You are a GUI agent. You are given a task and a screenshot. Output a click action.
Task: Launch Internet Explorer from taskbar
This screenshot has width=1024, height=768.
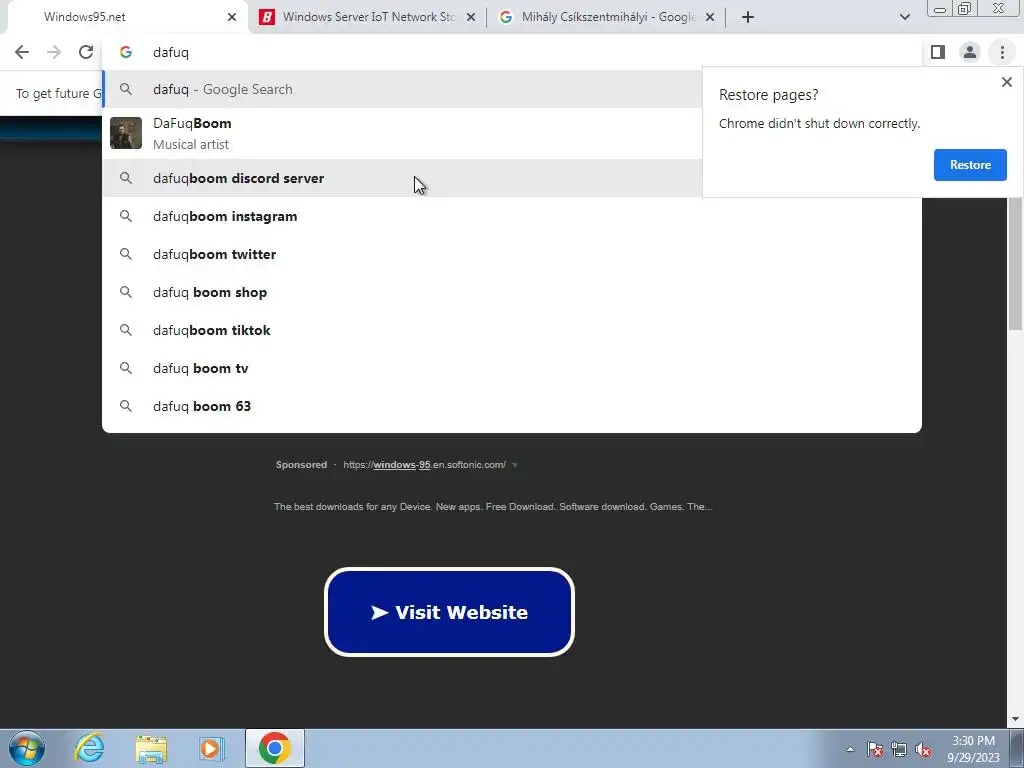[88, 748]
